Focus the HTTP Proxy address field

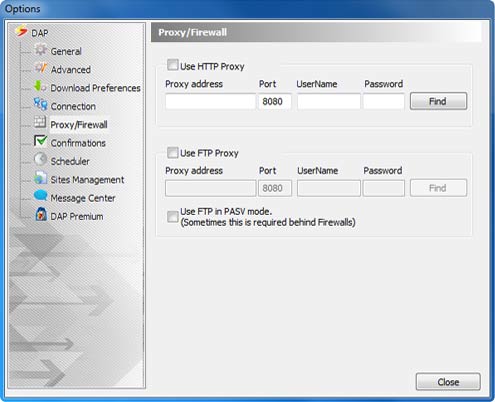click(210, 101)
